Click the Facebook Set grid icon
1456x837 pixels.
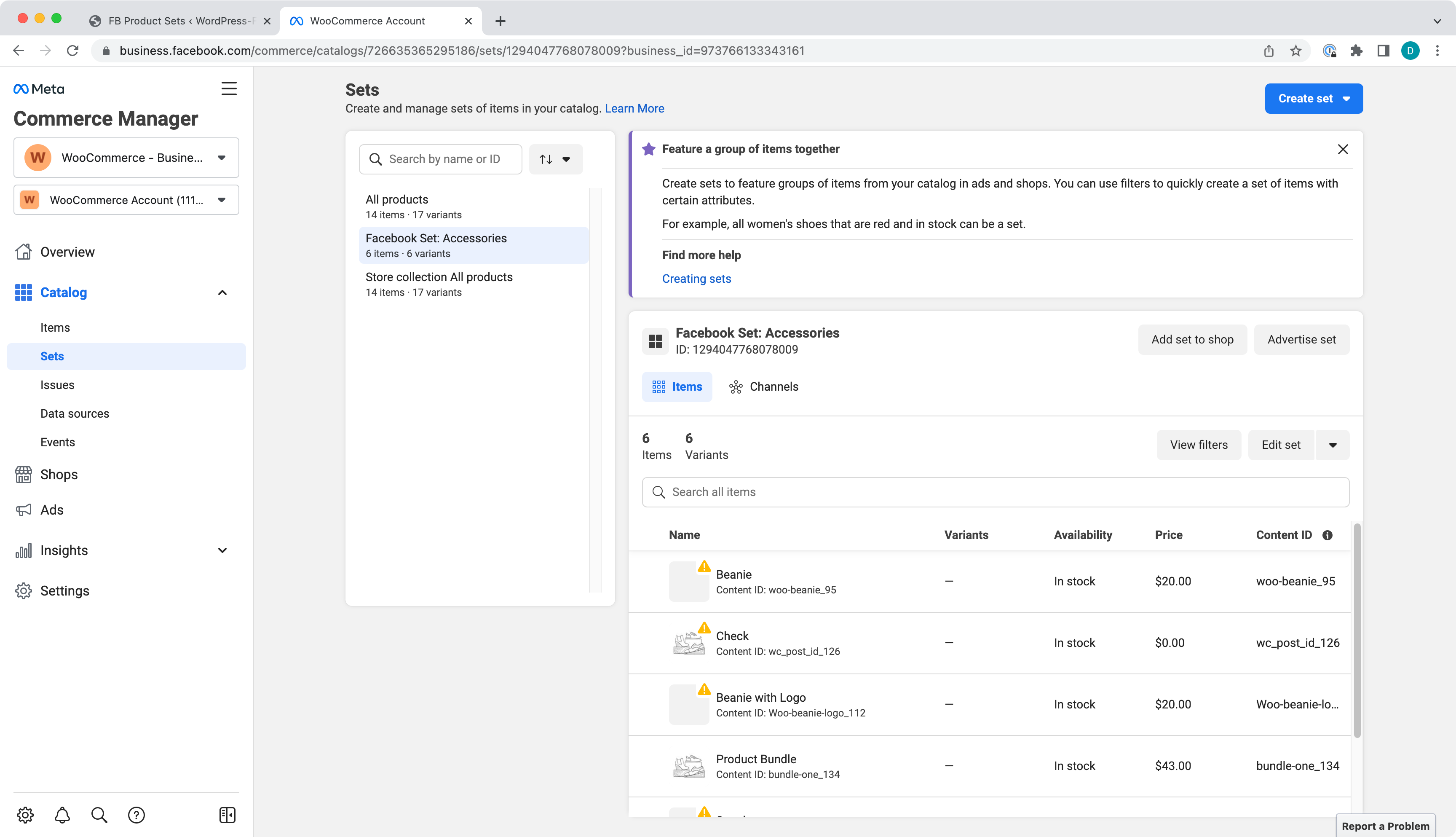tap(656, 341)
